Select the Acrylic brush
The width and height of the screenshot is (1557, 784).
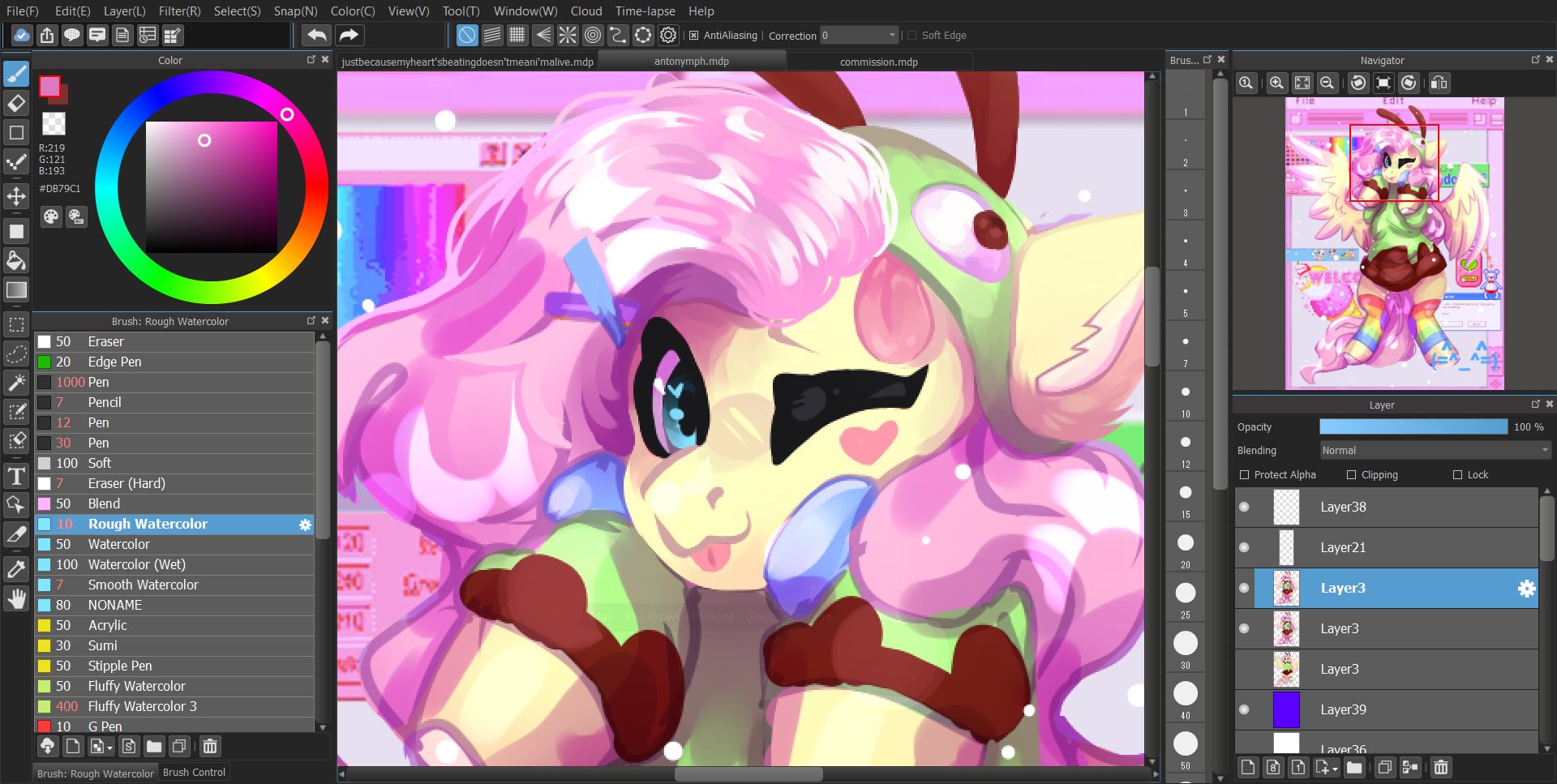(174, 626)
